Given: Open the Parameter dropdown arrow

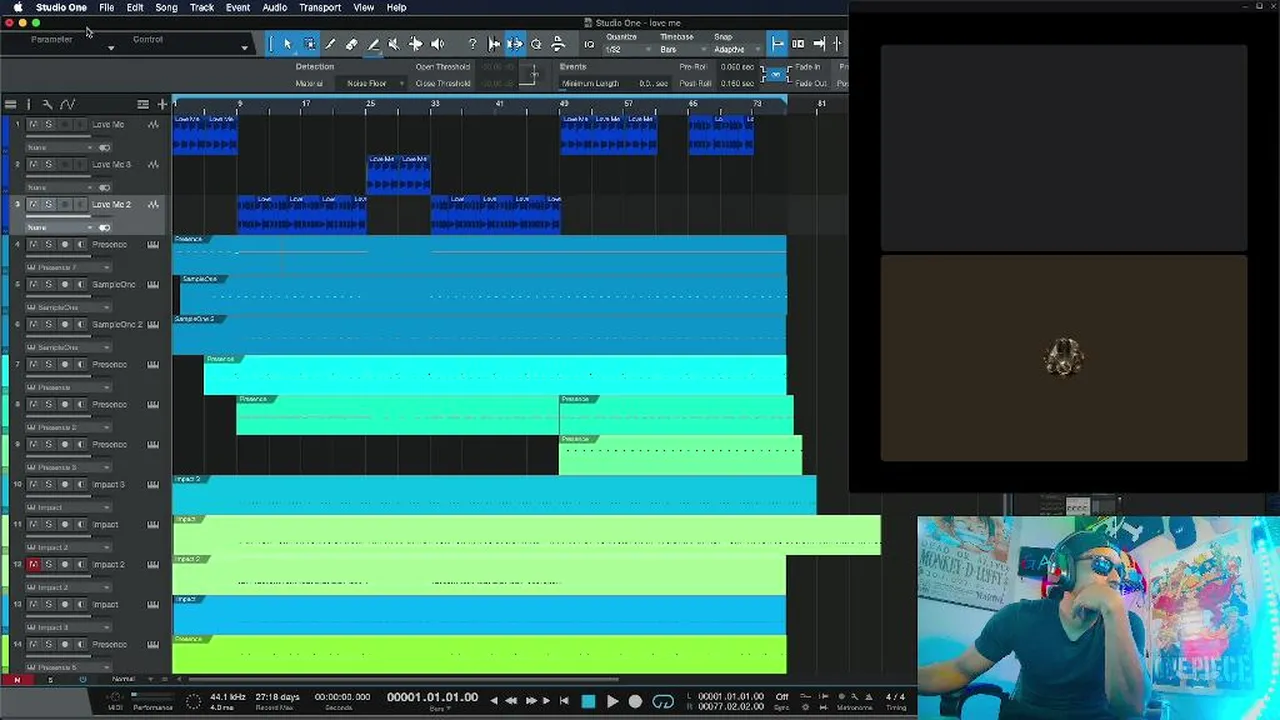Looking at the screenshot, I should tap(110, 47).
